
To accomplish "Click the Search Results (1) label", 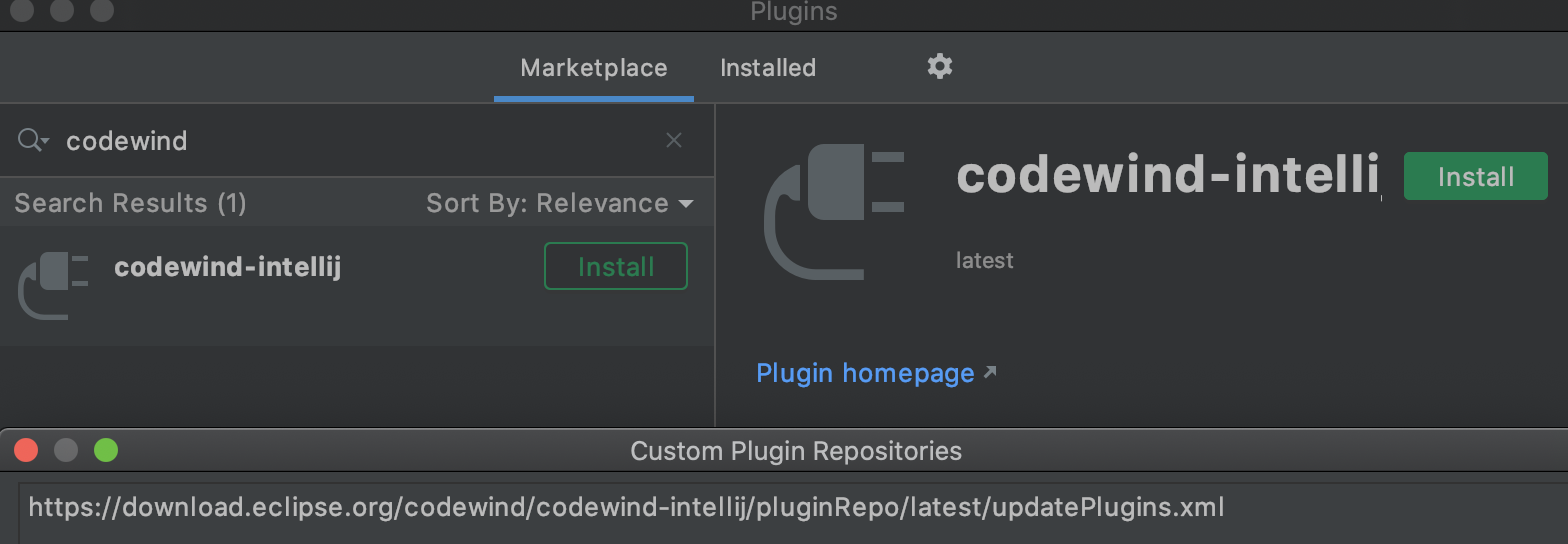I will pos(130,203).
